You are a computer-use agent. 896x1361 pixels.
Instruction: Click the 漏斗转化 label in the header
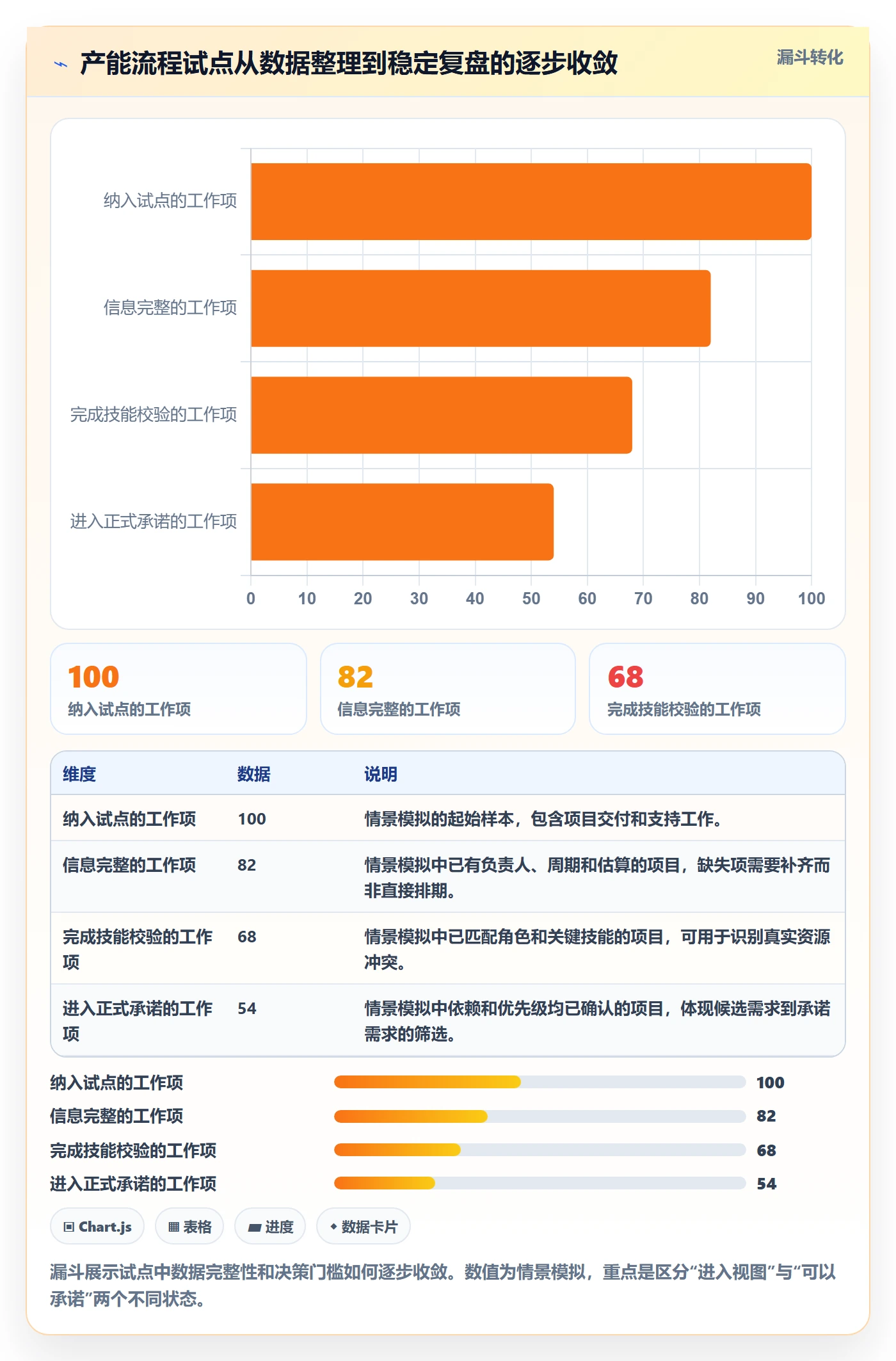click(810, 58)
